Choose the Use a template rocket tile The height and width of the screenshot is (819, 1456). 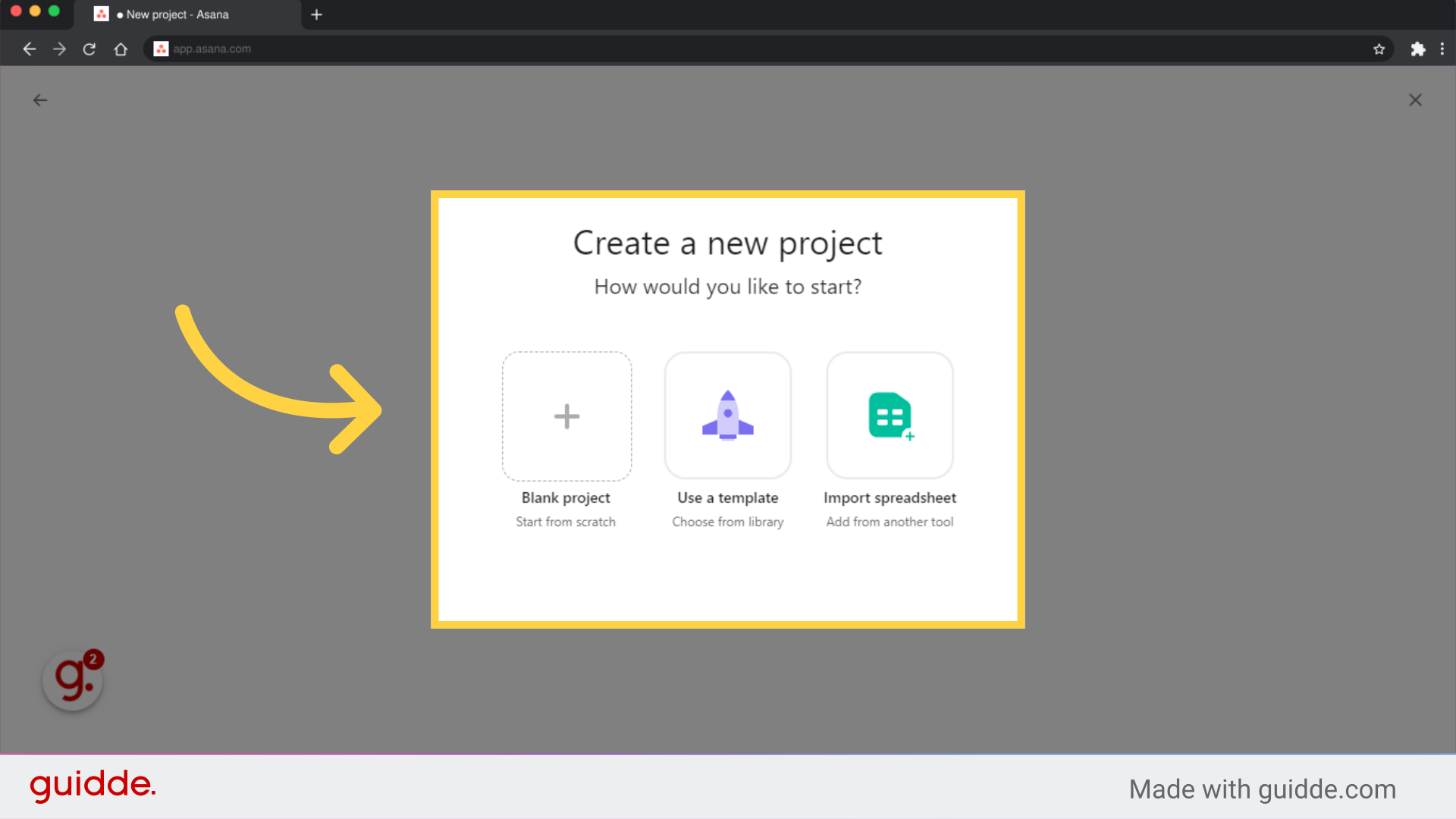click(x=728, y=416)
